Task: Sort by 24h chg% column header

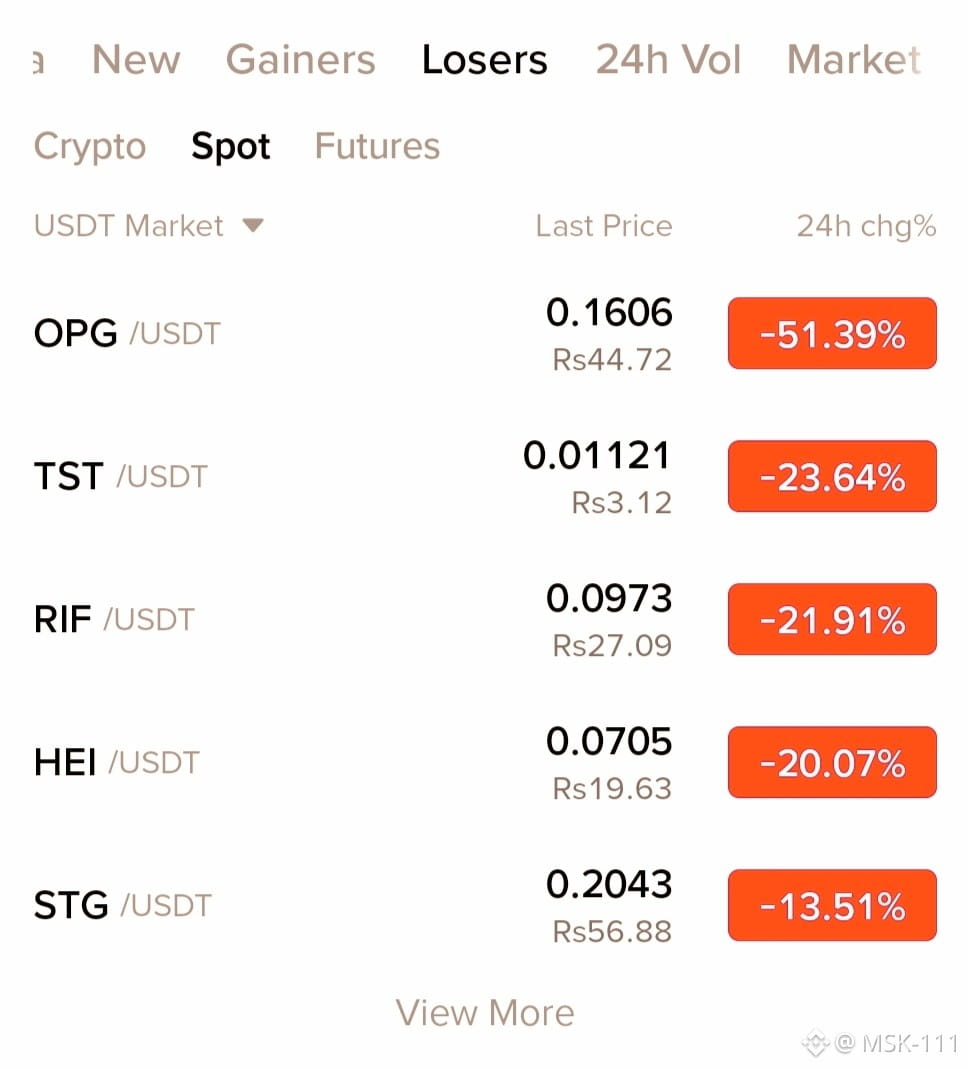Action: point(866,225)
